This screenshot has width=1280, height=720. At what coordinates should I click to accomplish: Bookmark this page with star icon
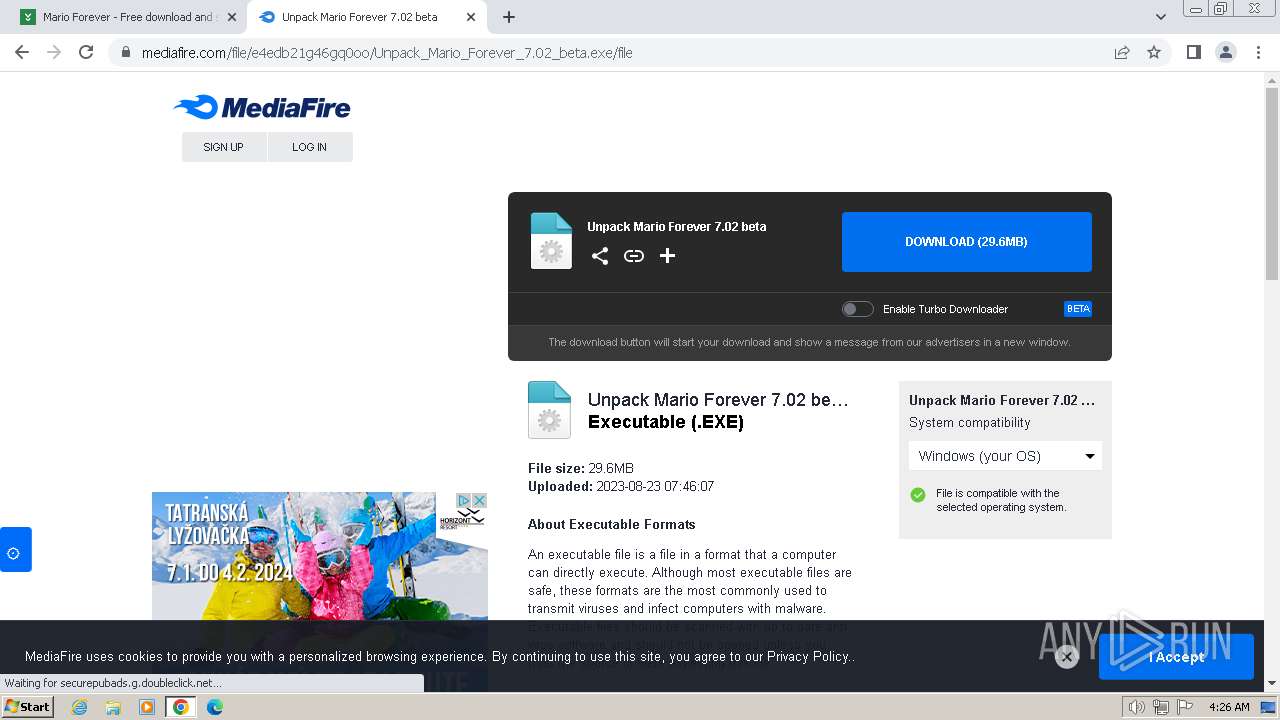1154,52
